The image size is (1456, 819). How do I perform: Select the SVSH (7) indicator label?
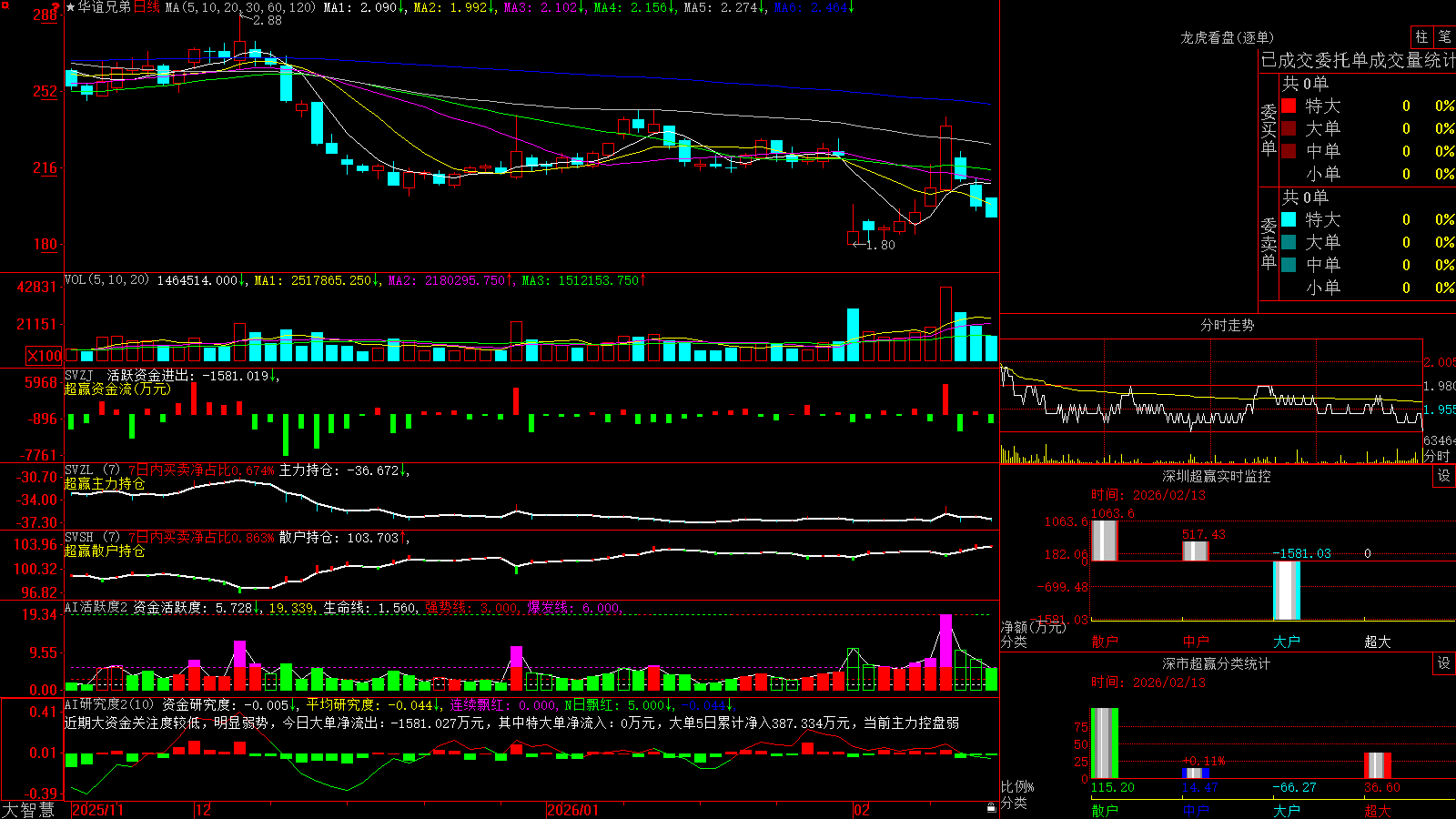click(x=92, y=538)
